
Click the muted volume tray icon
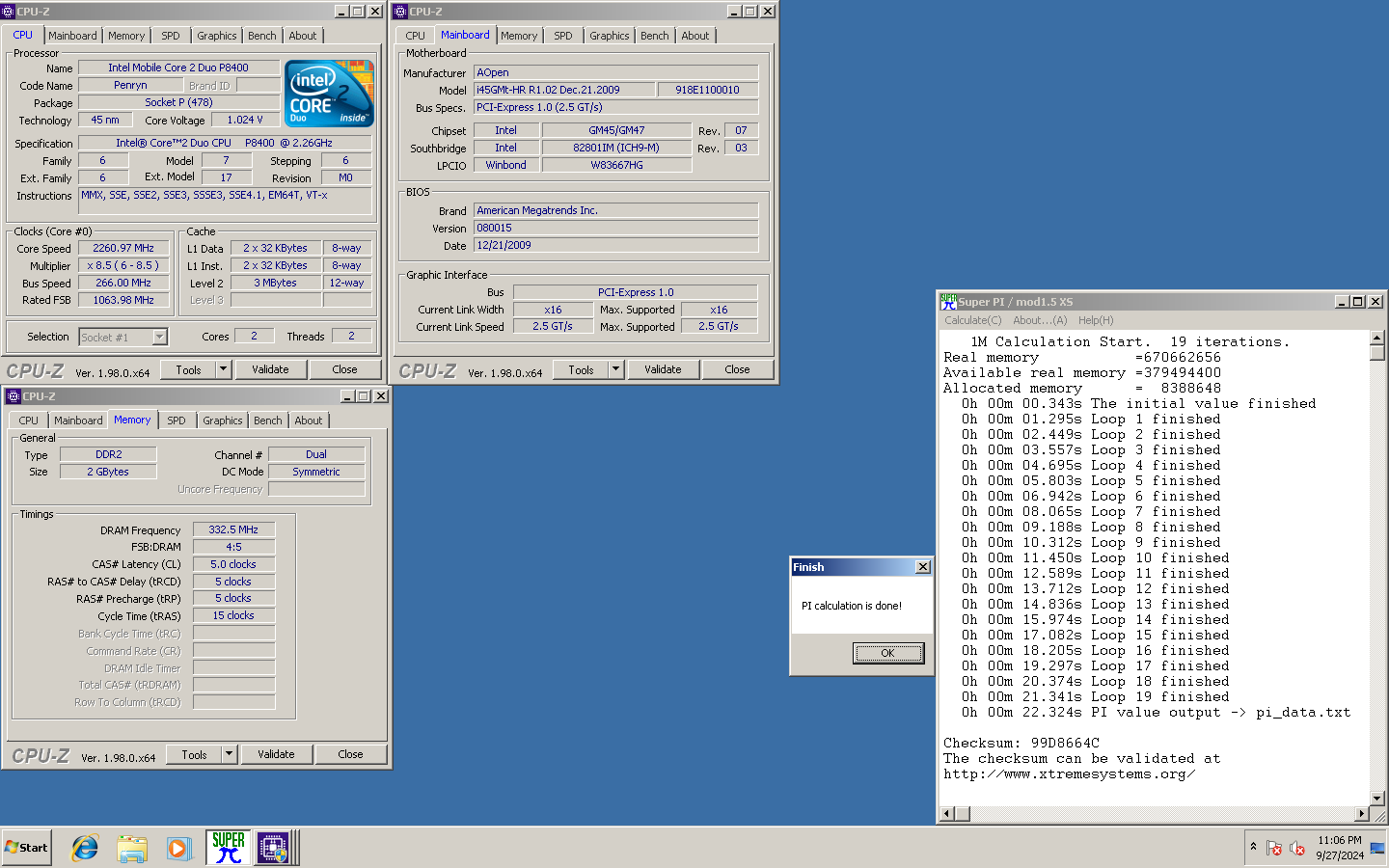tap(1297, 849)
